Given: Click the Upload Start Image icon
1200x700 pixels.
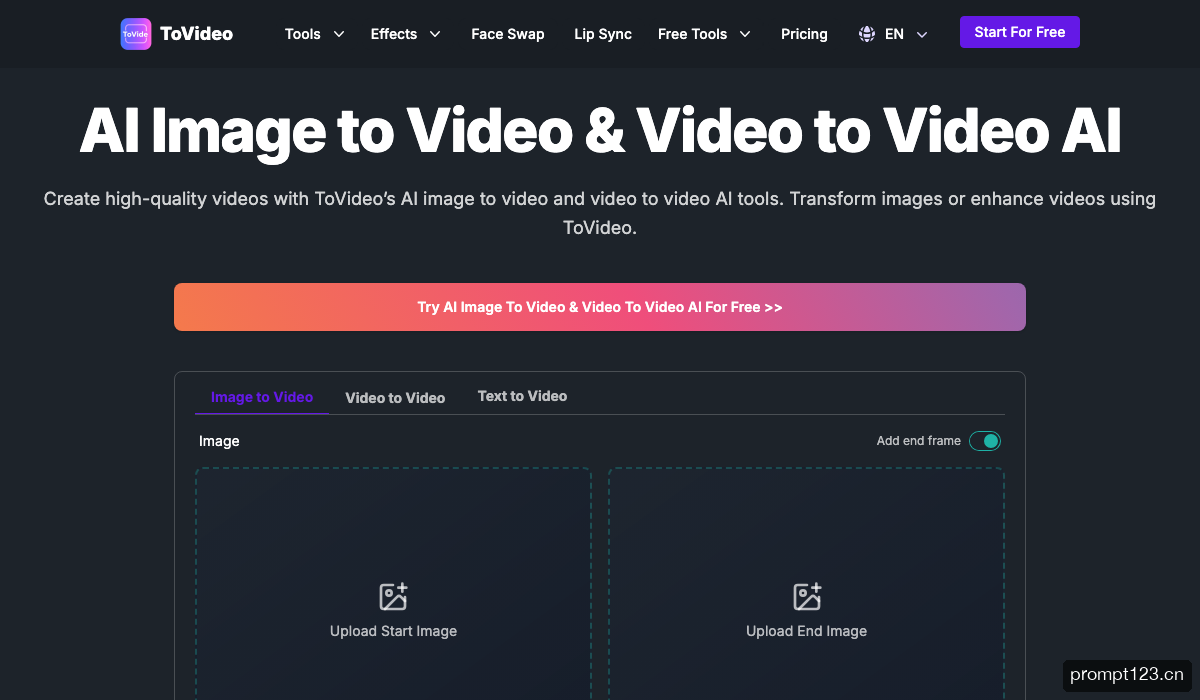Looking at the screenshot, I should click(x=393, y=597).
